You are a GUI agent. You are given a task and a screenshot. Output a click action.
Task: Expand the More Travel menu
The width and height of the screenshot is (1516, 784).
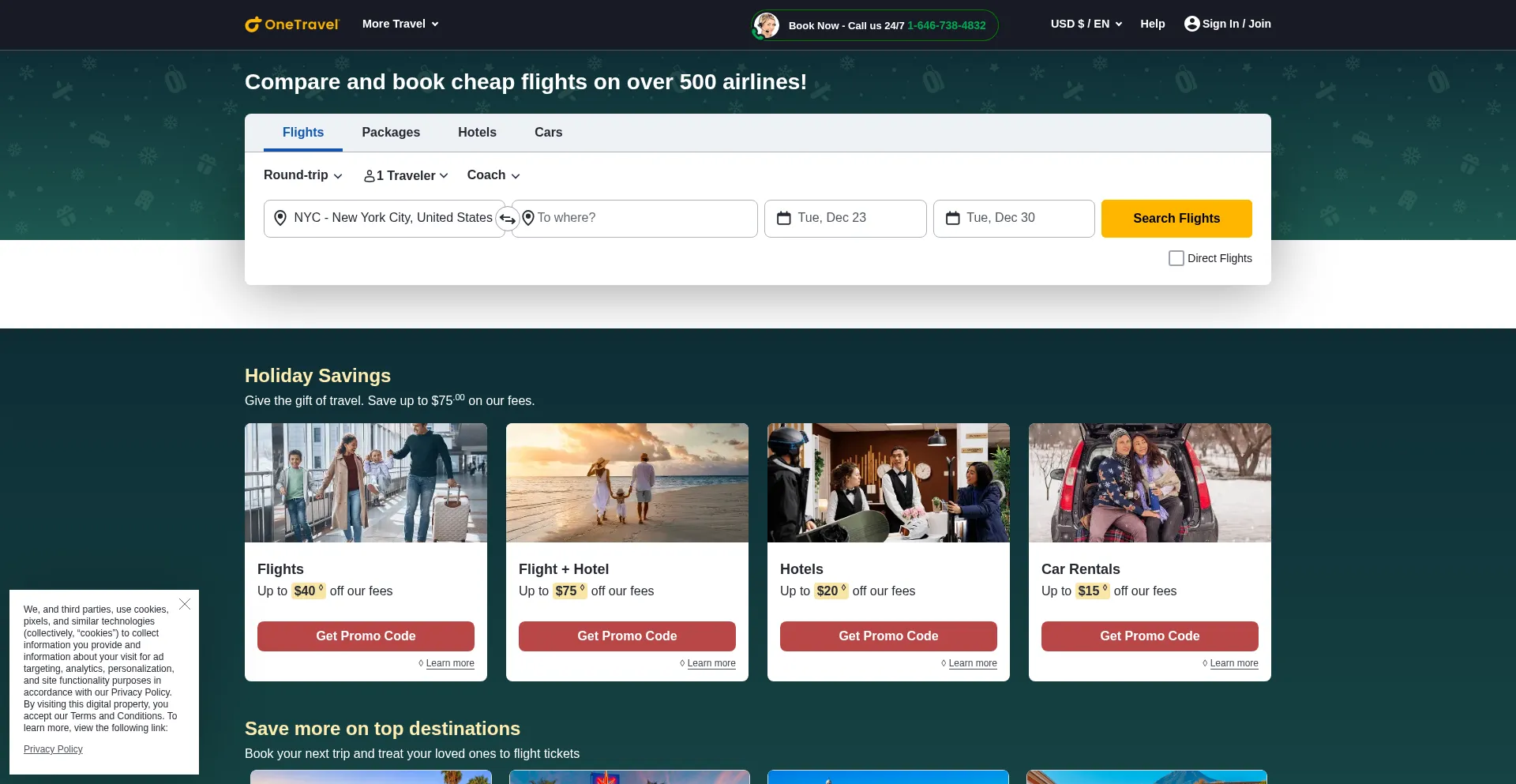pos(400,24)
